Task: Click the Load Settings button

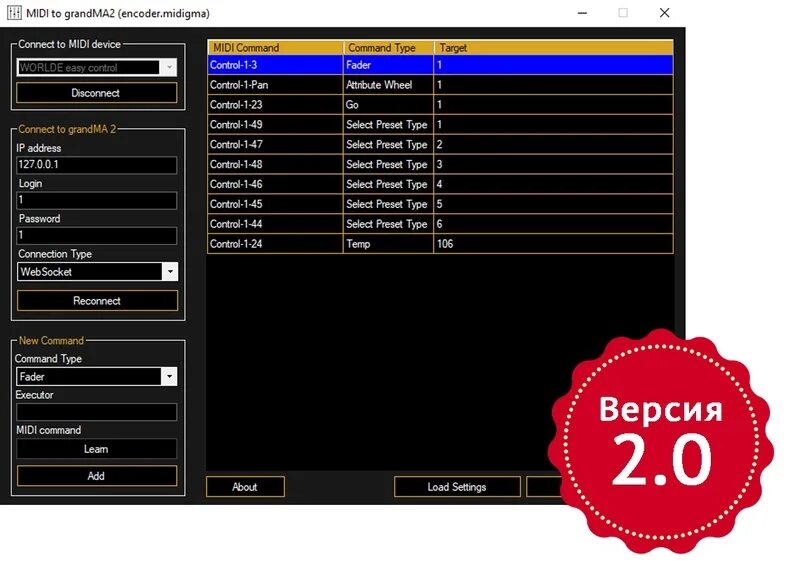Action: (457, 487)
